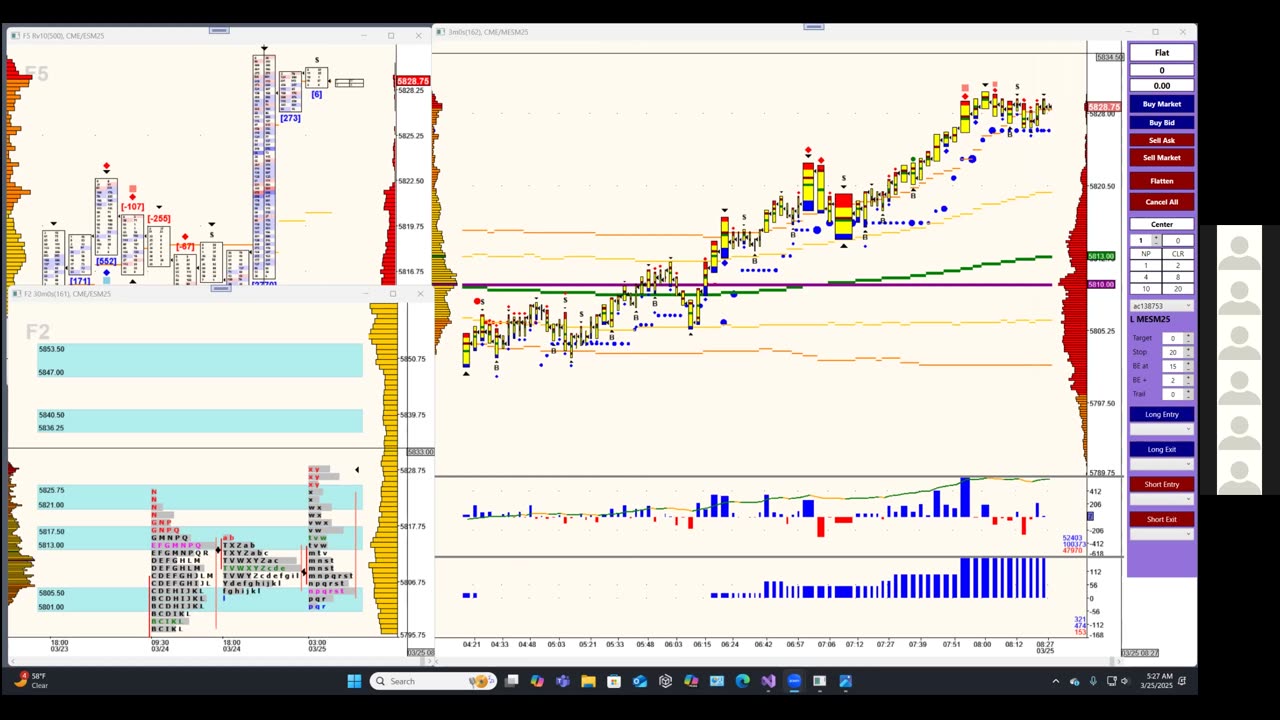Click the F2 30m0s(161) chart title
1280x720 pixels.
tap(68, 294)
